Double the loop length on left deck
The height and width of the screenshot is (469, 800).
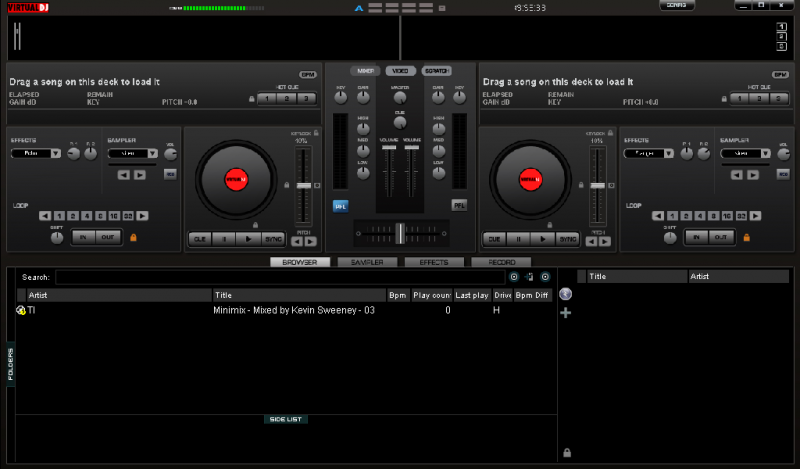[142, 216]
